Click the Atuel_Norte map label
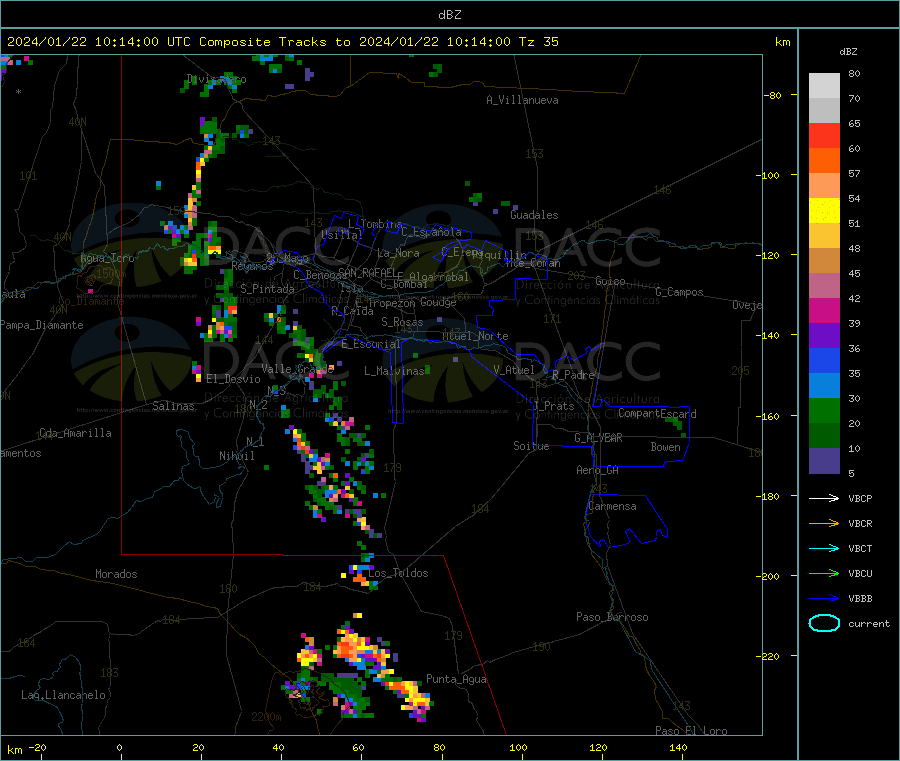 click(475, 336)
